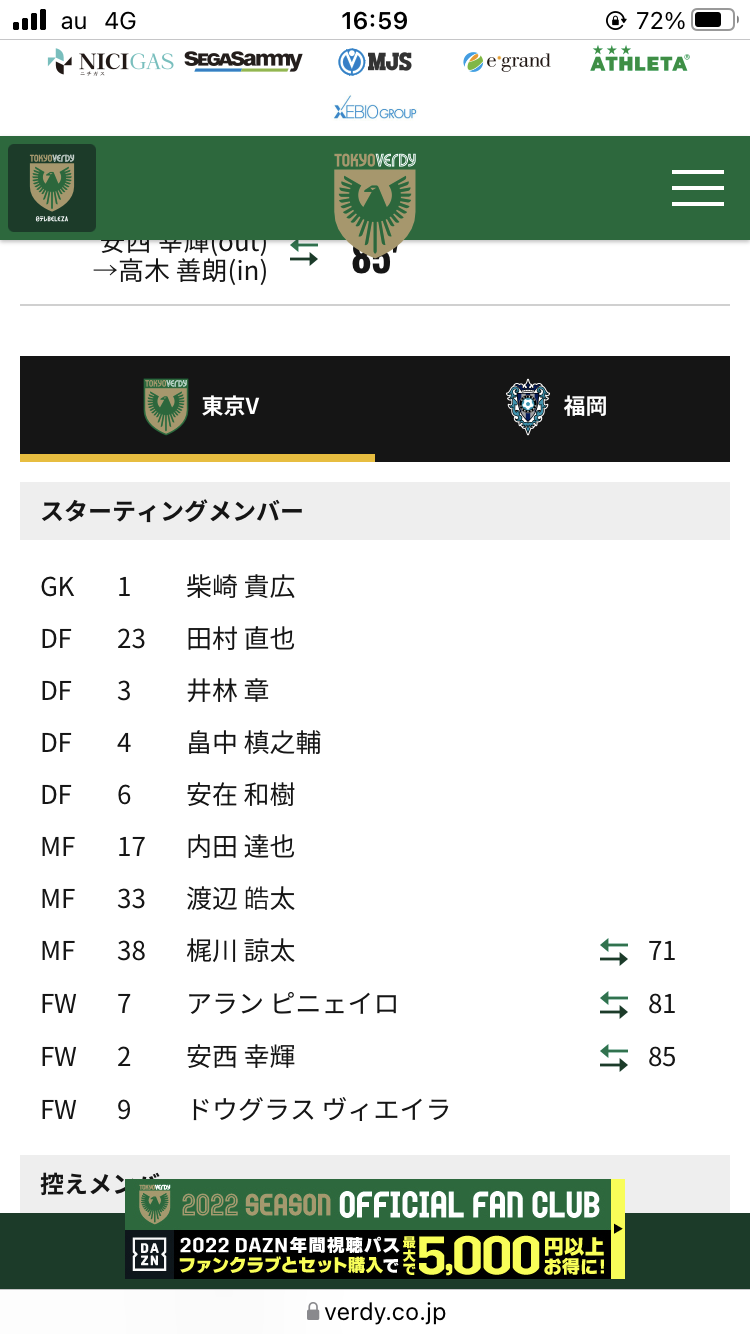Screen dimensions: 750x1334
Task: Switch to the 福岡 team tab
Action: 553,407
